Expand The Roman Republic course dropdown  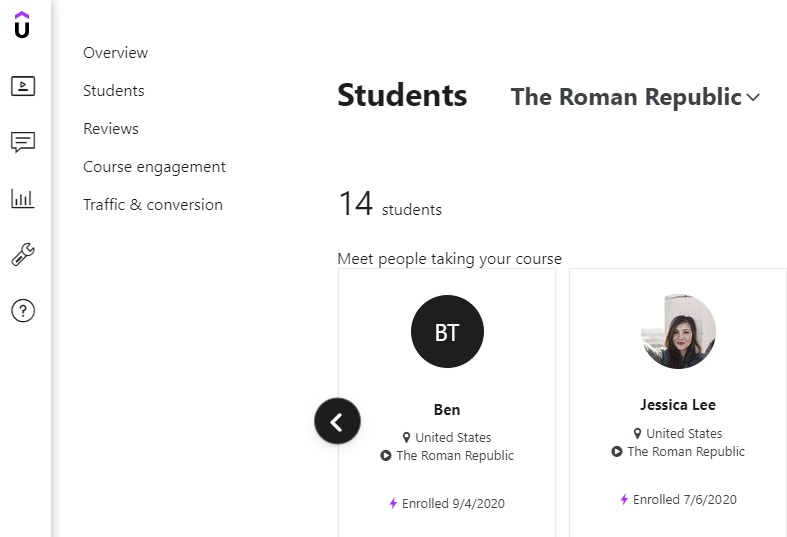point(626,97)
